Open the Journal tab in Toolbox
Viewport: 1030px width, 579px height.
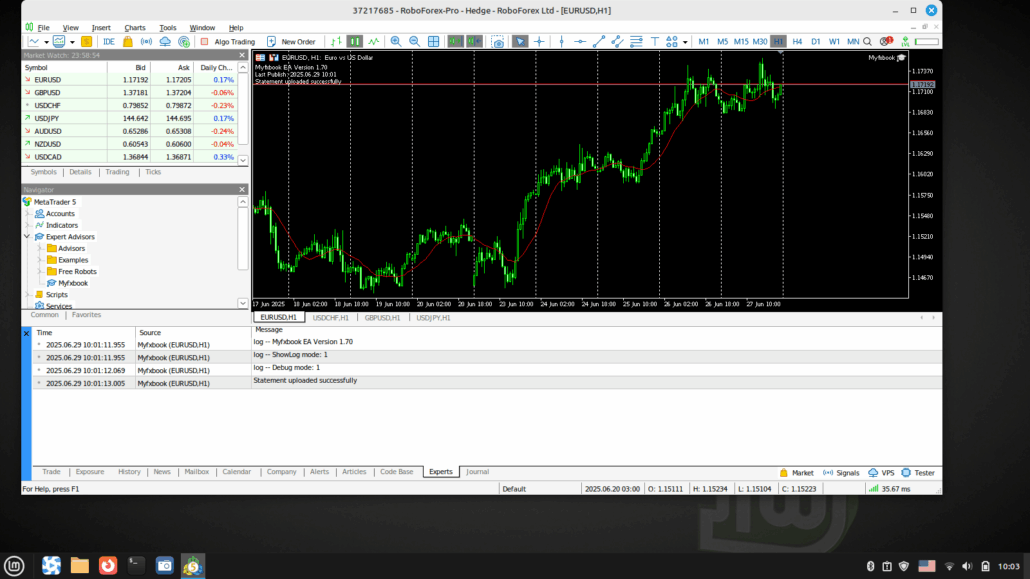[x=478, y=472]
